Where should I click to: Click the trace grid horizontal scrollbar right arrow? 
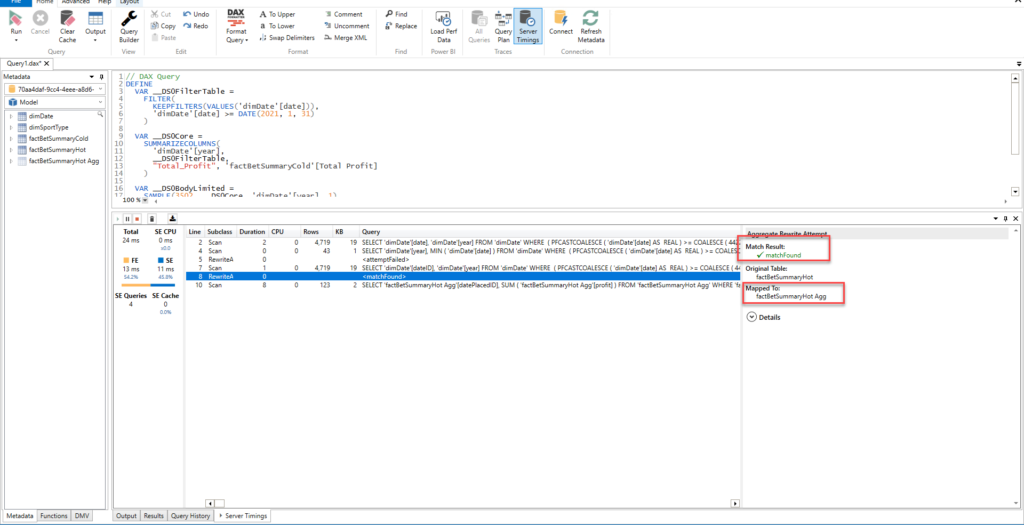tap(735, 503)
